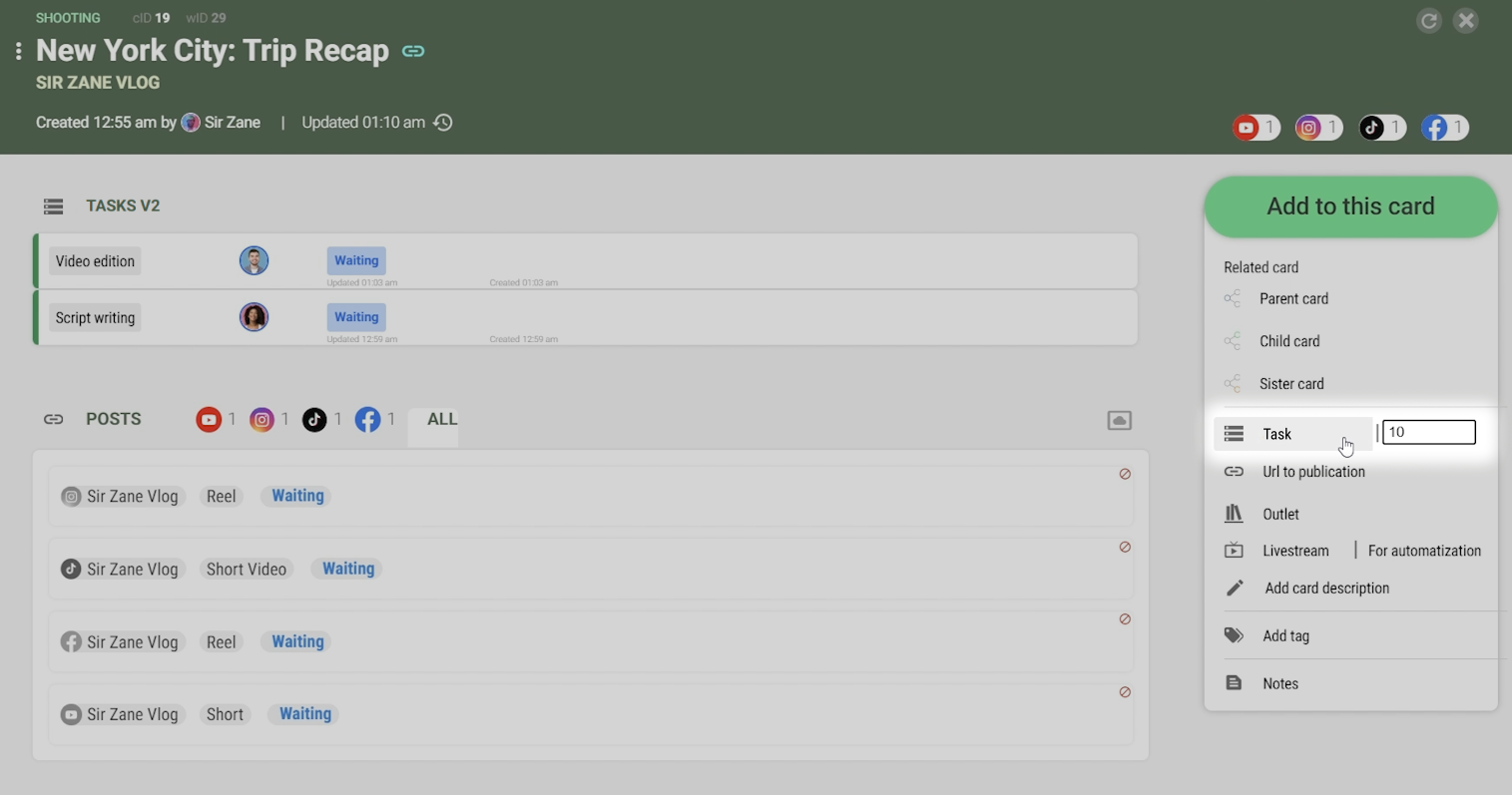Open Waiting status of Video edition task

tap(356, 261)
